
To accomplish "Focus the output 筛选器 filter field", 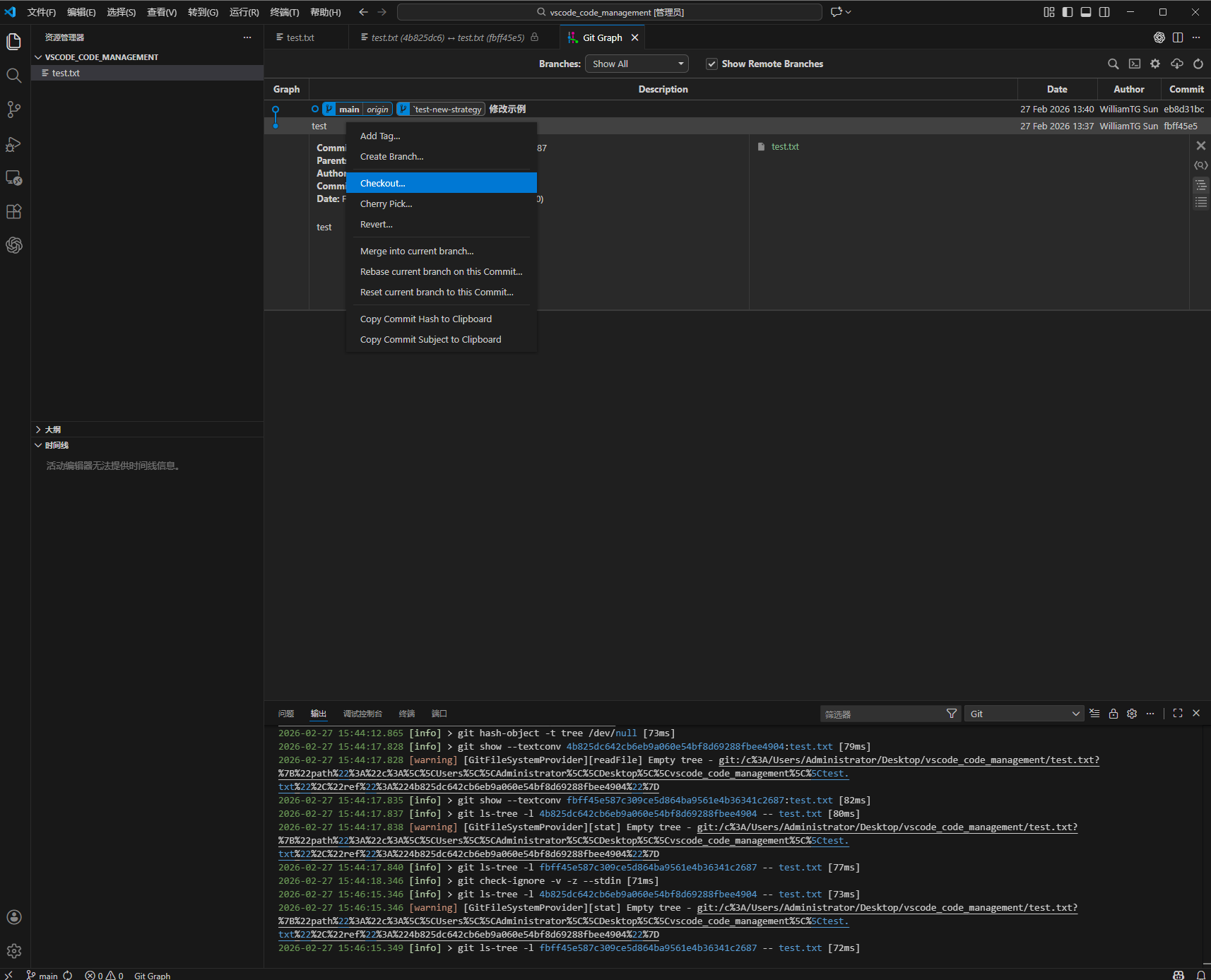I will (883, 714).
